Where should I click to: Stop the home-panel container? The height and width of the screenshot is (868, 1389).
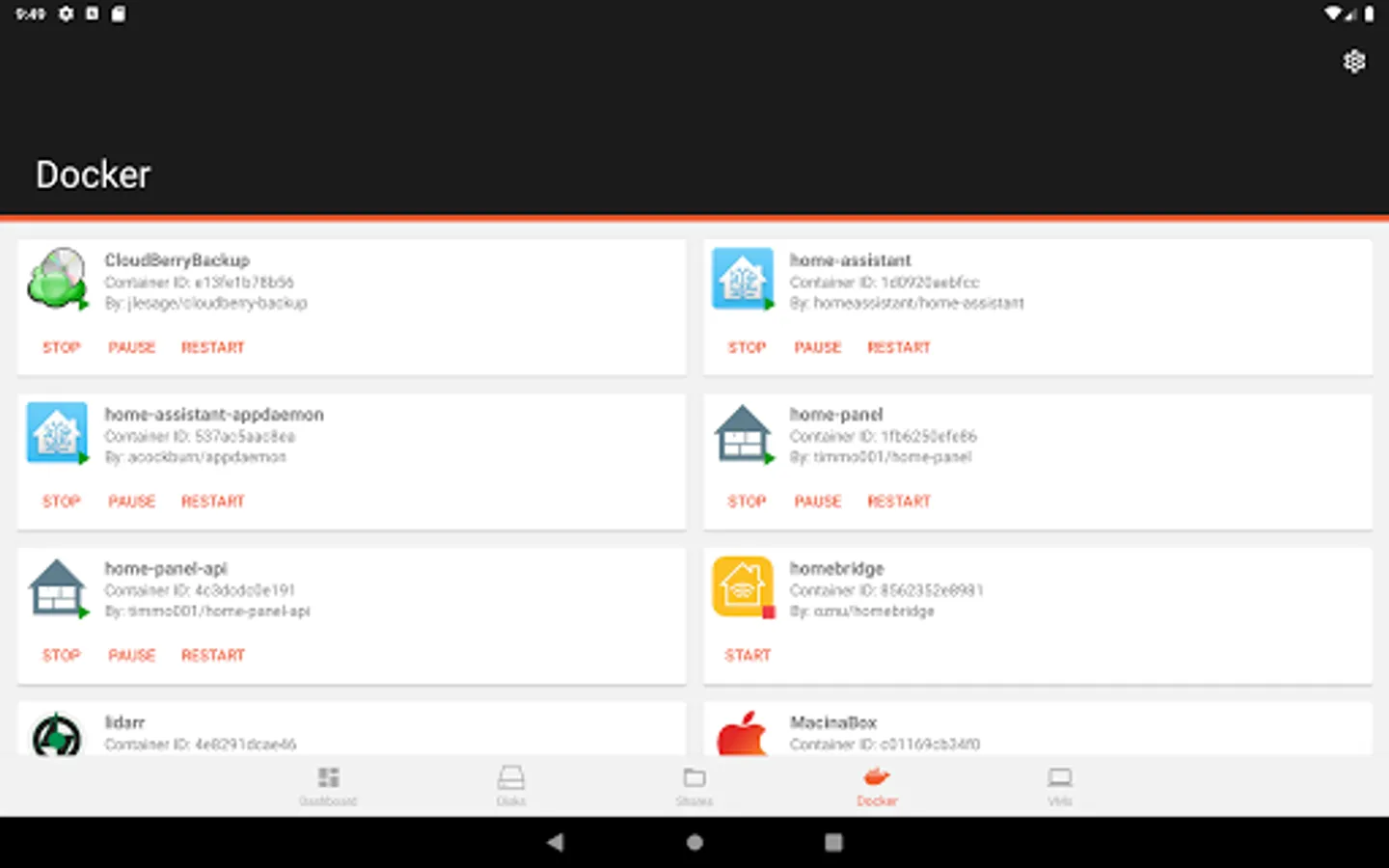click(x=748, y=502)
